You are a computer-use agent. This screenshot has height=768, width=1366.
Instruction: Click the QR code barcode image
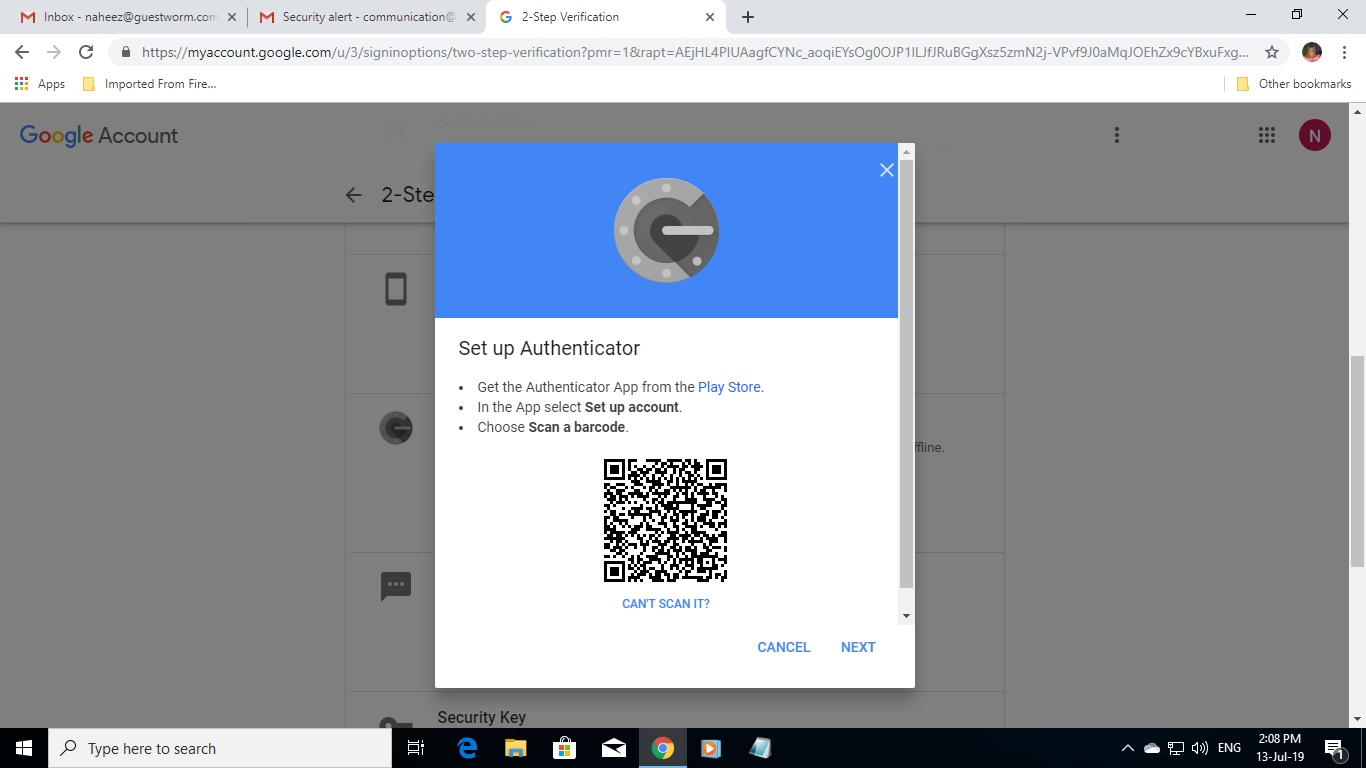665,520
